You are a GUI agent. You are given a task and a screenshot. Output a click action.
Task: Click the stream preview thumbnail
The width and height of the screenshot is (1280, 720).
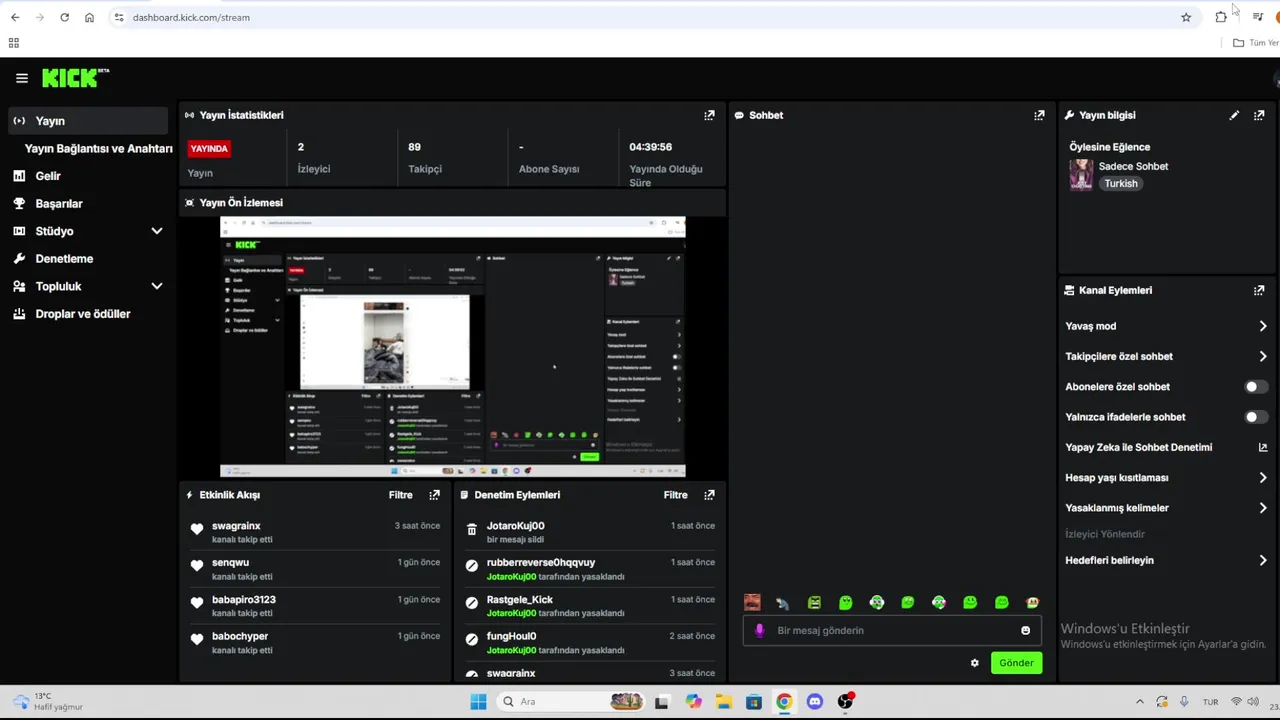pos(452,346)
